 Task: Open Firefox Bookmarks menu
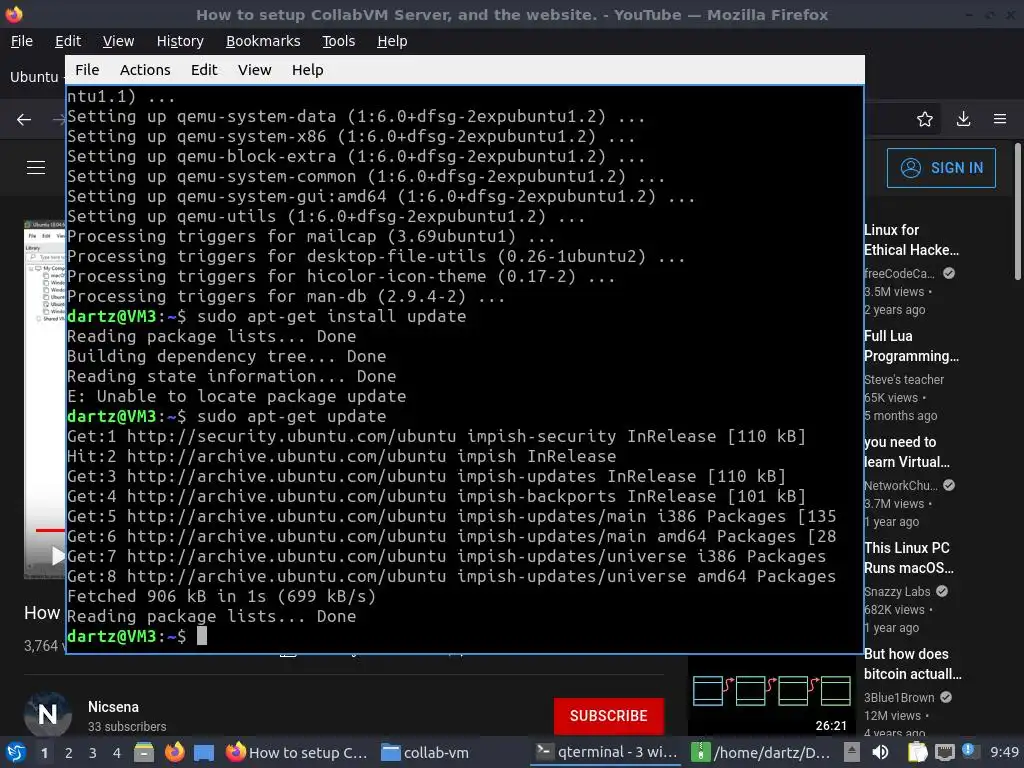(x=263, y=41)
